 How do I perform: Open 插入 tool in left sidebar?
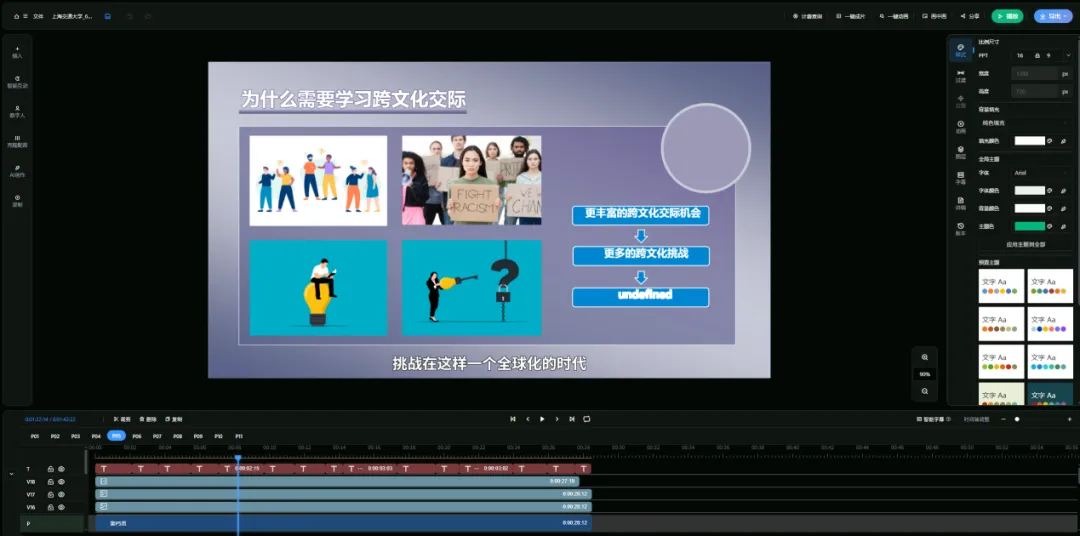pyautogui.click(x=17, y=52)
